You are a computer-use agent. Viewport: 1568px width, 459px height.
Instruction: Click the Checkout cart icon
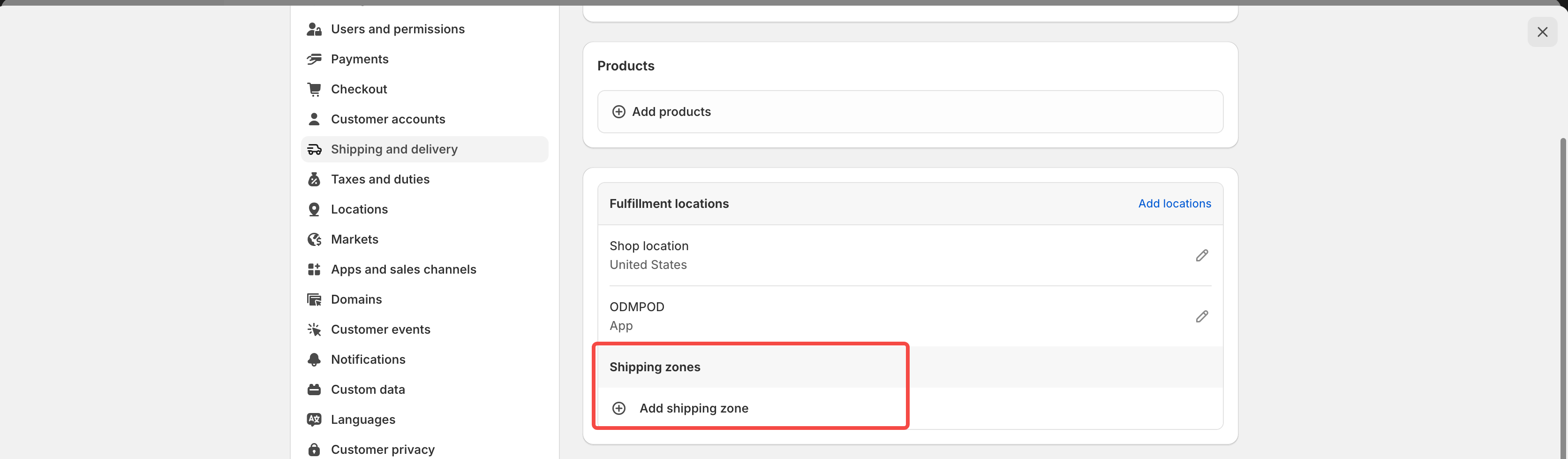[x=314, y=89]
